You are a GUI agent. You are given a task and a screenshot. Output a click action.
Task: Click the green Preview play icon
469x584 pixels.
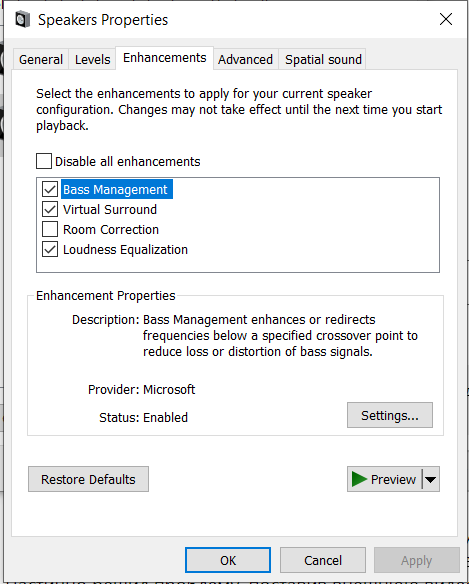(x=359, y=479)
